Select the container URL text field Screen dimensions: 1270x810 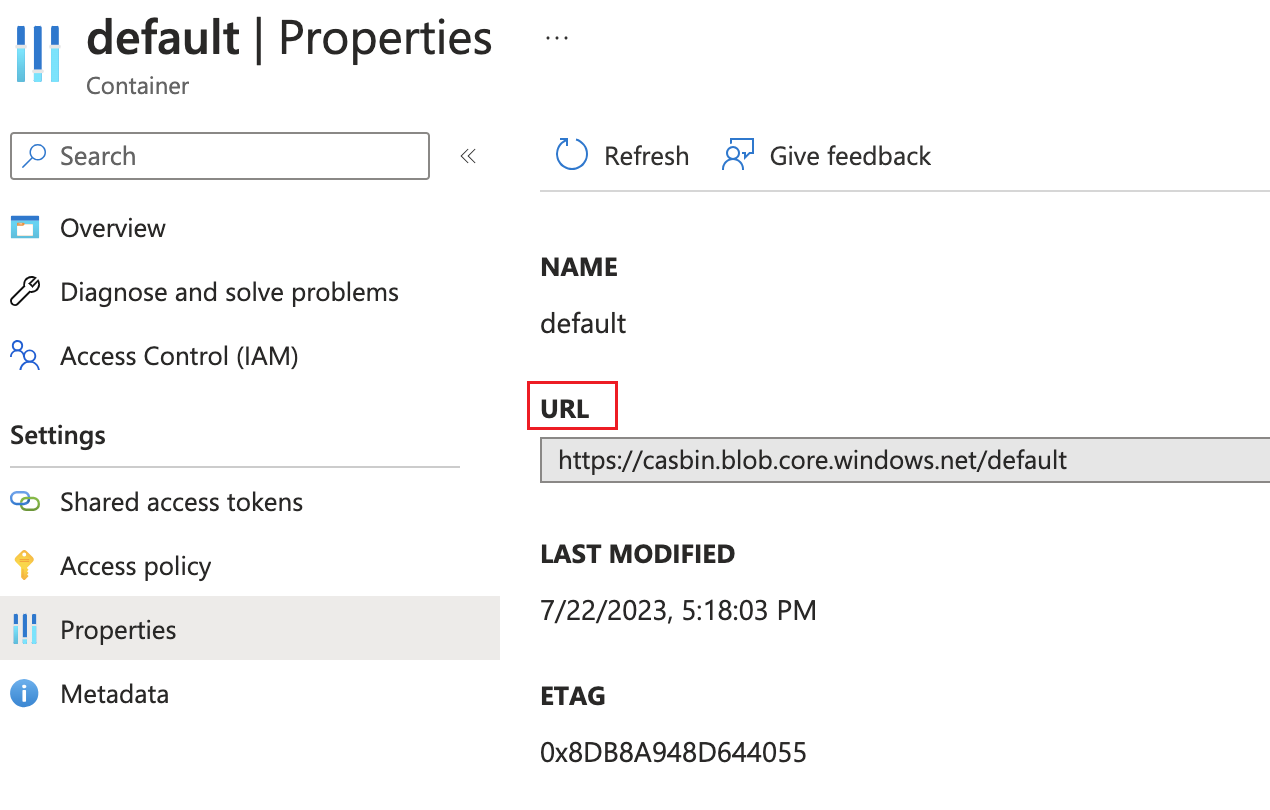(900, 460)
